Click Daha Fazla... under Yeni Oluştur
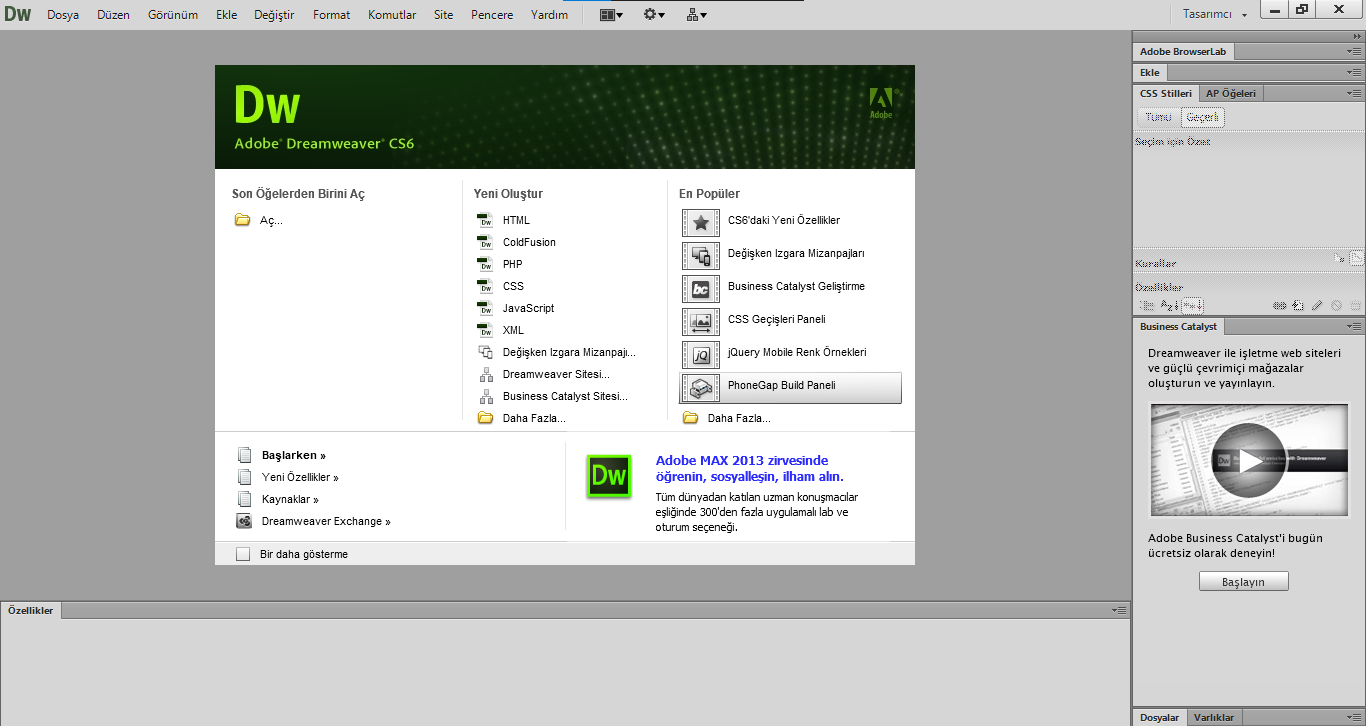The image size is (1366, 726). click(534, 418)
